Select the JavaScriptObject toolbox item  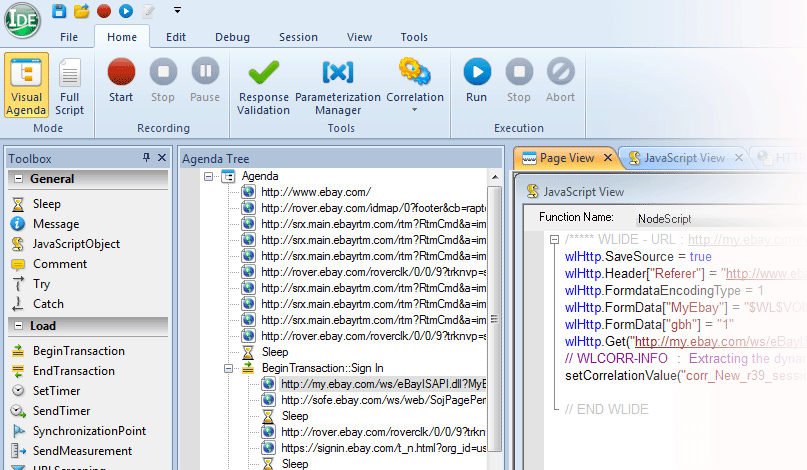75,244
